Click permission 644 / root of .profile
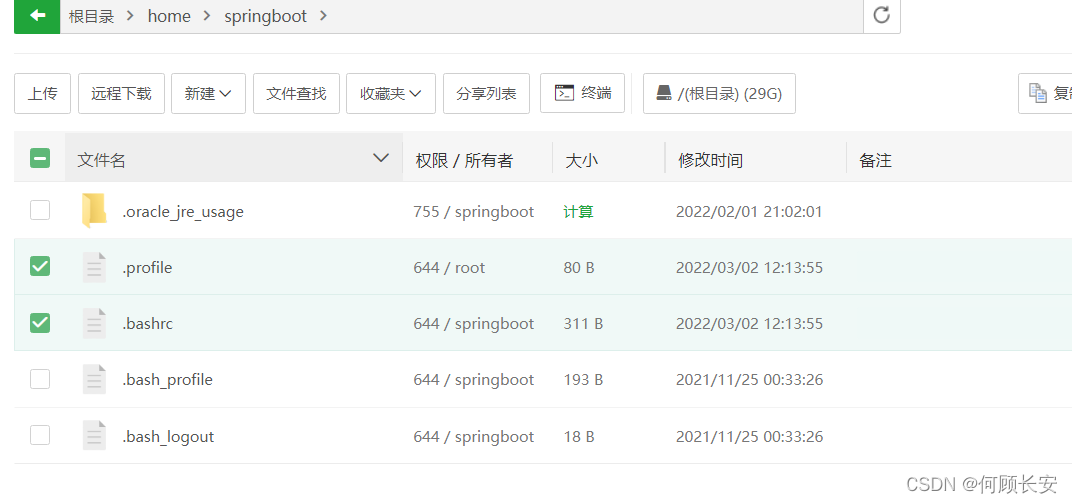1072x503 pixels. click(449, 267)
